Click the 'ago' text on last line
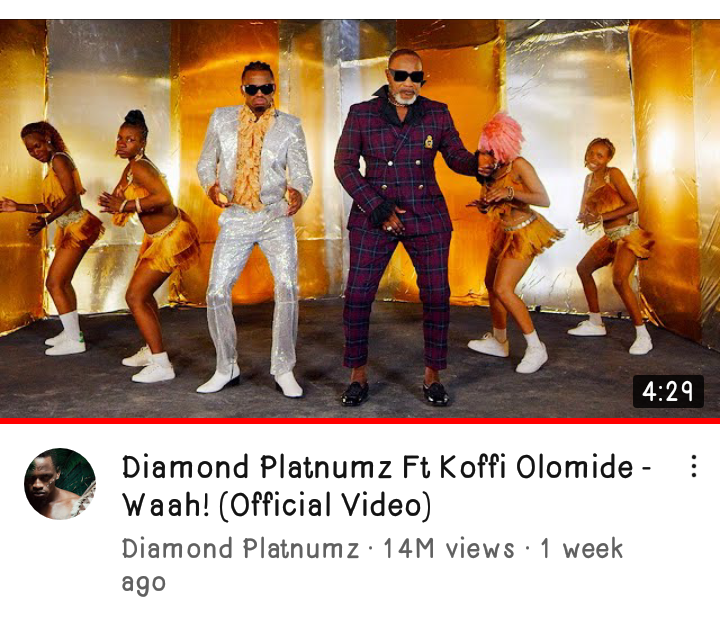The height and width of the screenshot is (627, 720). pyautogui.click(x=143, y=583)
